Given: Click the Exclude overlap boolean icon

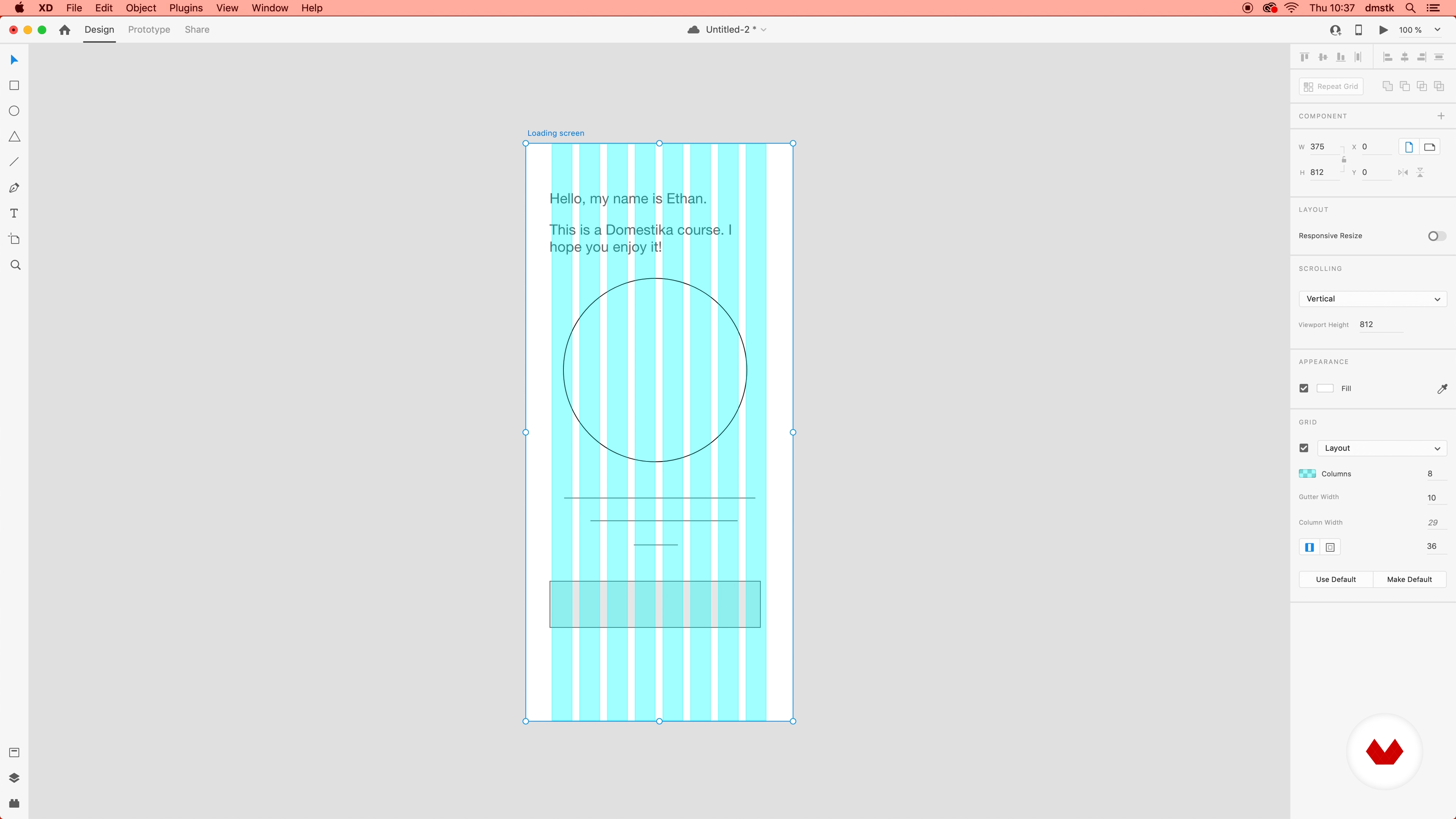Looking at the screenshot, I should pyautogui.click(x=1439, y=86).
